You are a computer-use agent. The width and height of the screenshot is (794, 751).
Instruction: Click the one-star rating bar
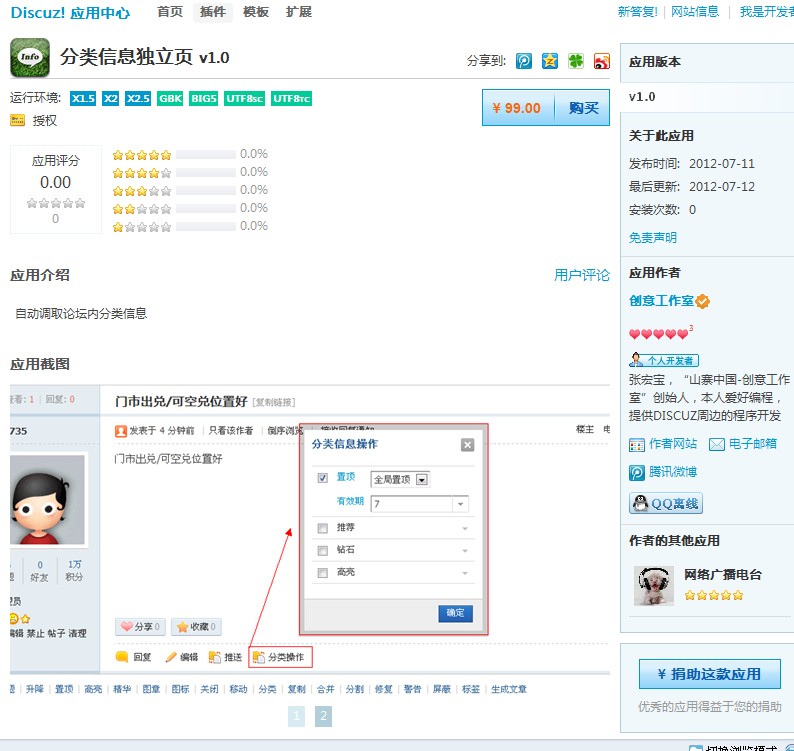click(206, 226)
